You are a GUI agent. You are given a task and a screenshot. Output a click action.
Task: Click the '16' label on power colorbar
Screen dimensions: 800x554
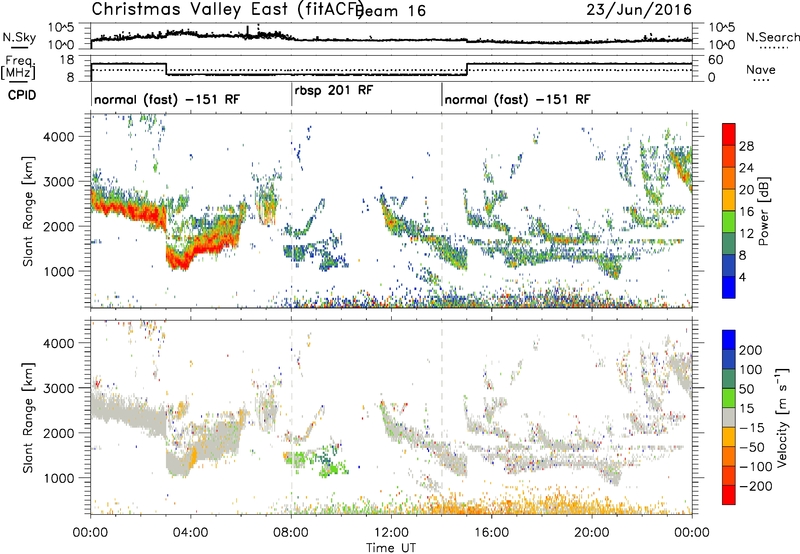pos(746,212)
